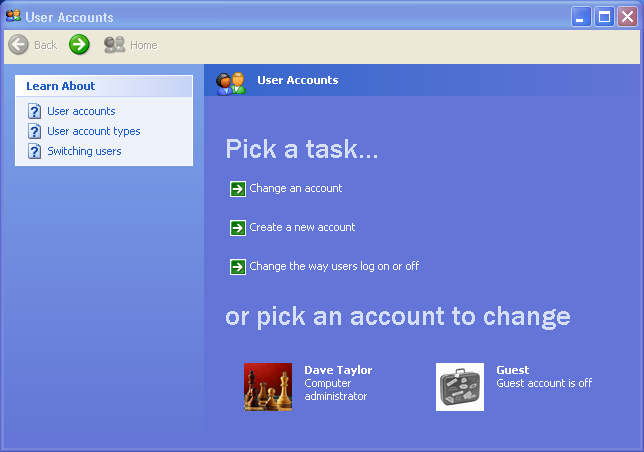Click green arrow icon for 'Change an account'

point(238,189)
